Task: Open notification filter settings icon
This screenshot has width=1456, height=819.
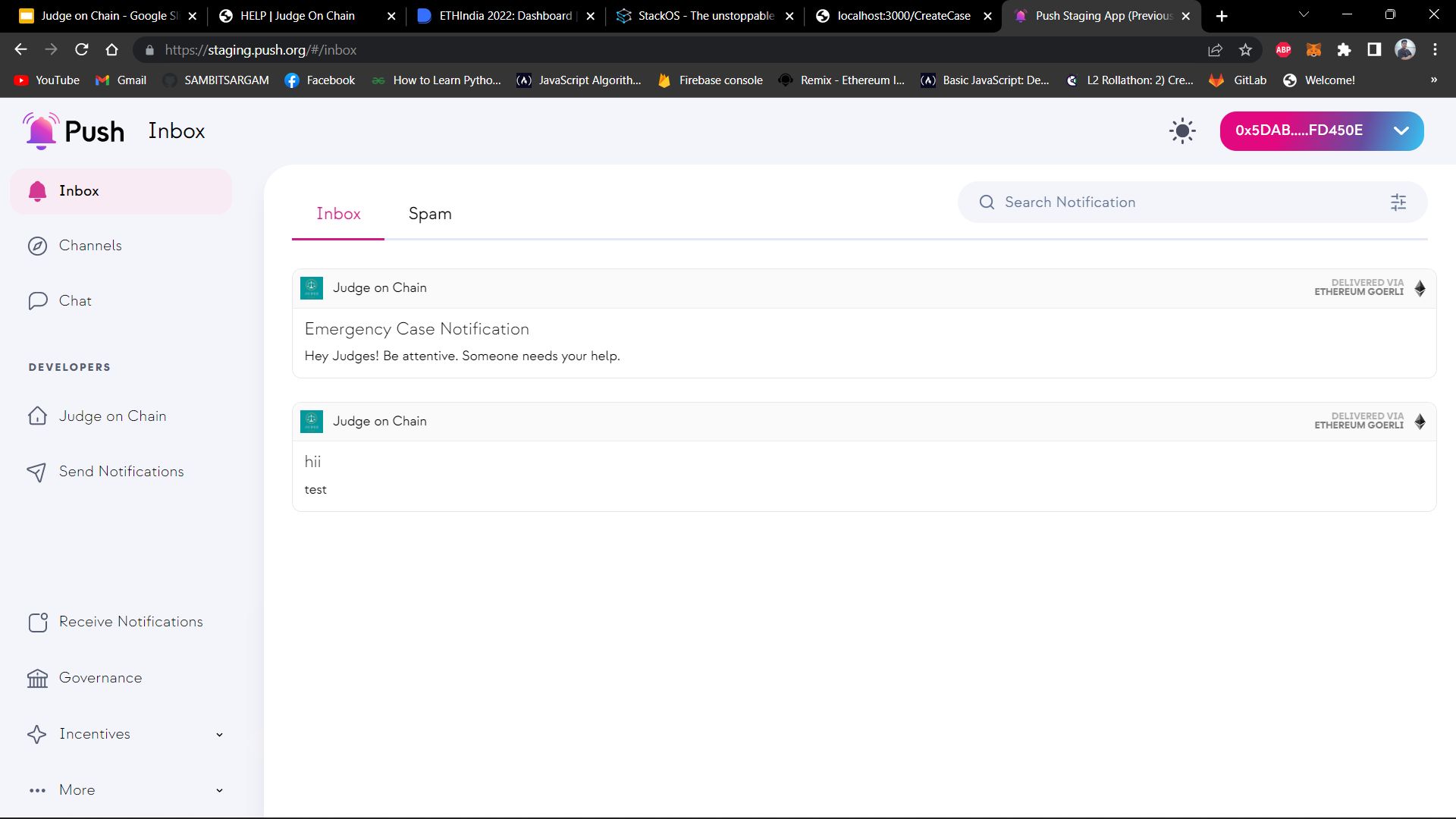Action: click(1398, 202)
